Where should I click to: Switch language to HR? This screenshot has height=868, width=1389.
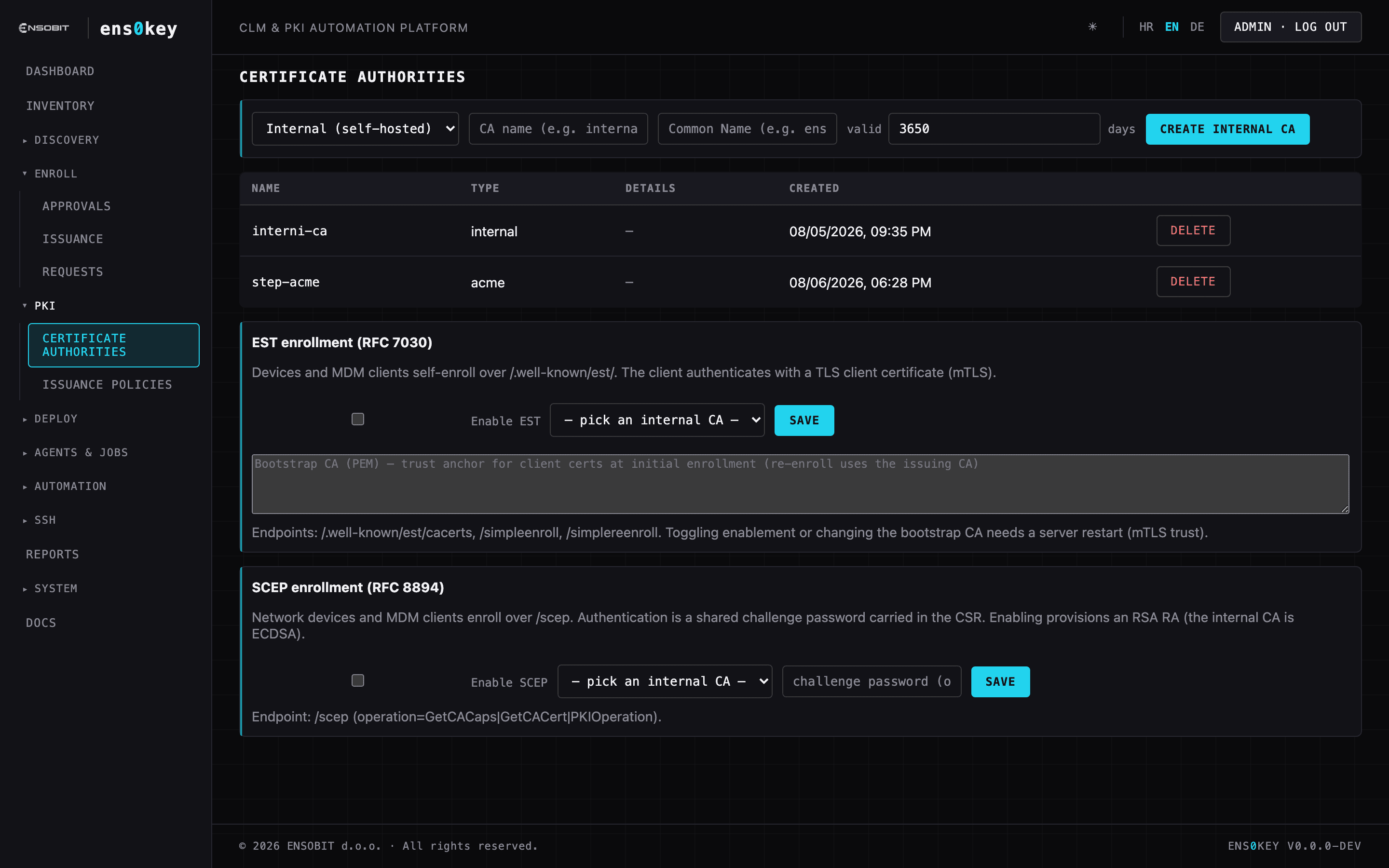(x=1145, y=27)
